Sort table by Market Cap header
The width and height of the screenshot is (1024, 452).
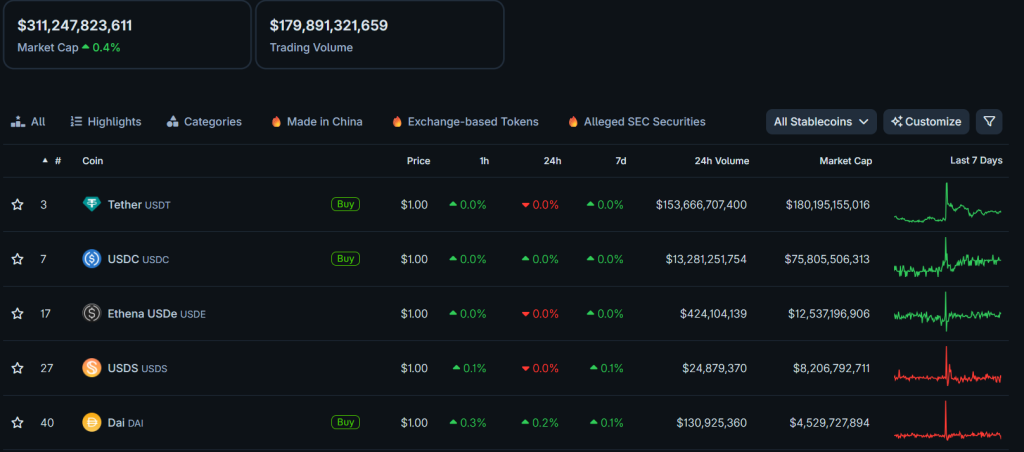(845, 161)
